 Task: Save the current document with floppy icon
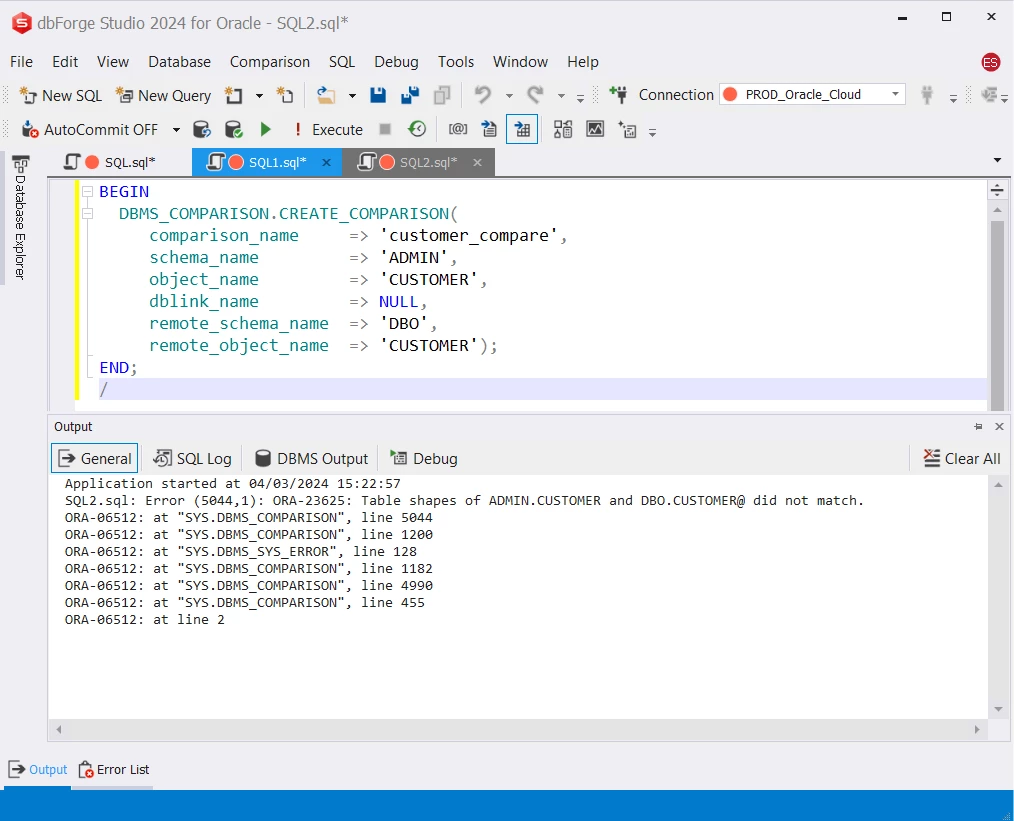(378, 96)
